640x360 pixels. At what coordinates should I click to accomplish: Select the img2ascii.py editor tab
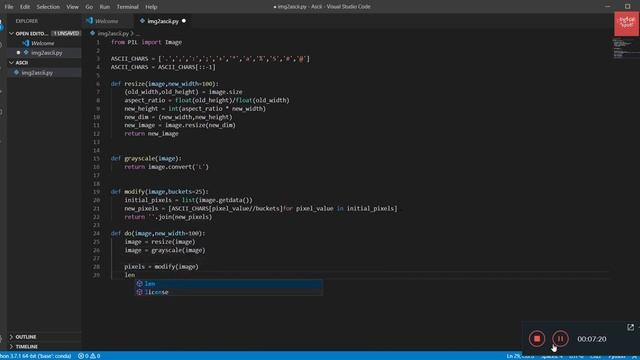click(162, 21)
